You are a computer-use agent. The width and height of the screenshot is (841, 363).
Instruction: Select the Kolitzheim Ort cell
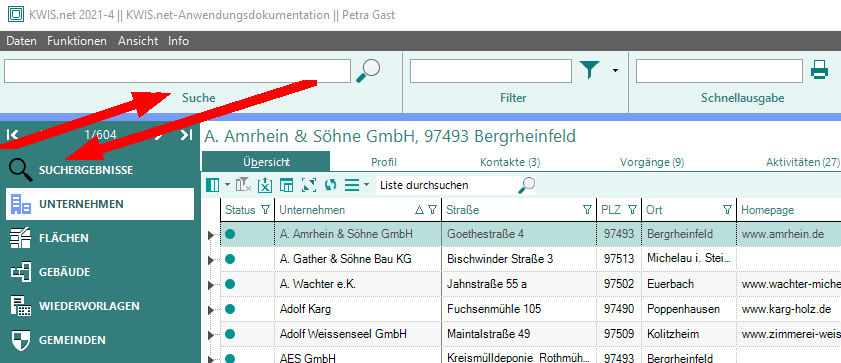tap(689, 334)
